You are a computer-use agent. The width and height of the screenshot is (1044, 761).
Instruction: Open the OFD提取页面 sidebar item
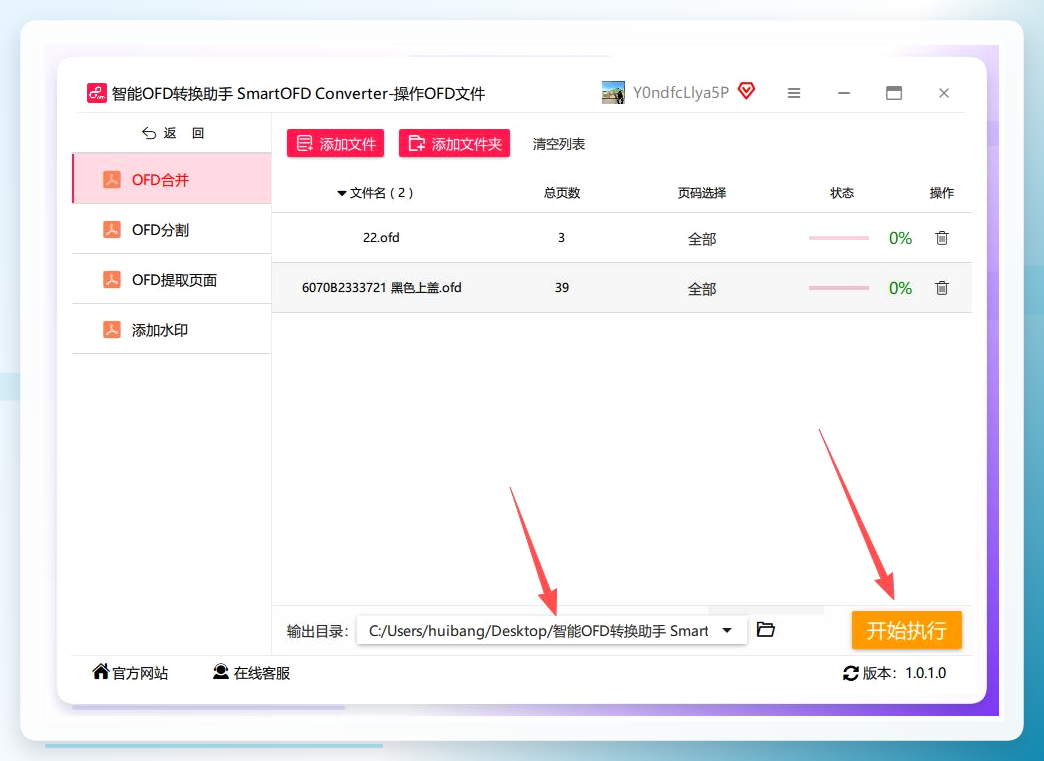click(x=172, y=280)
